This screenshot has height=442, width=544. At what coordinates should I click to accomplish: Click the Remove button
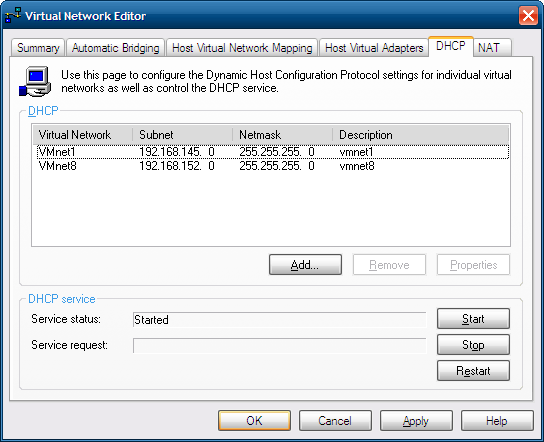tap(389, 265)
